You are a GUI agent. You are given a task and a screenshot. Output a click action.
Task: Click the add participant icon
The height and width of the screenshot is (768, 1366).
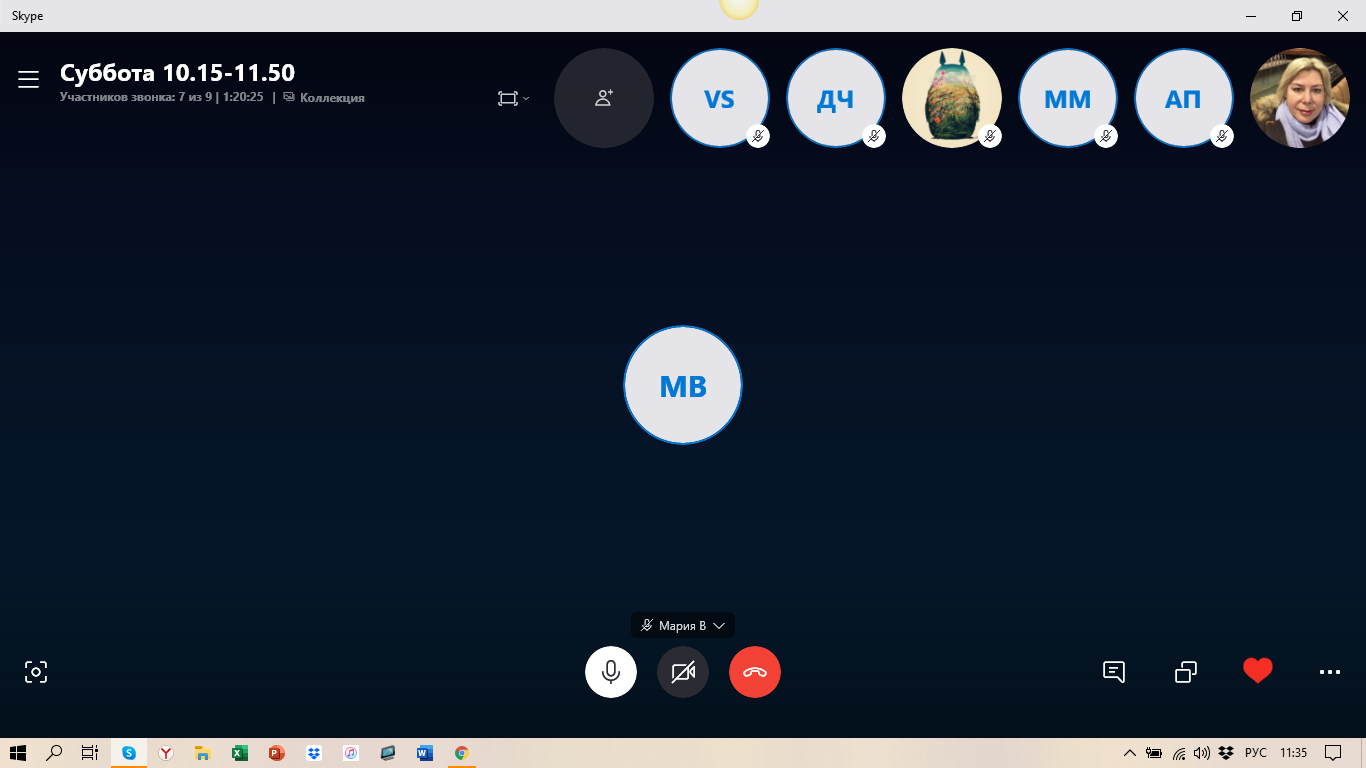[604, 98]
